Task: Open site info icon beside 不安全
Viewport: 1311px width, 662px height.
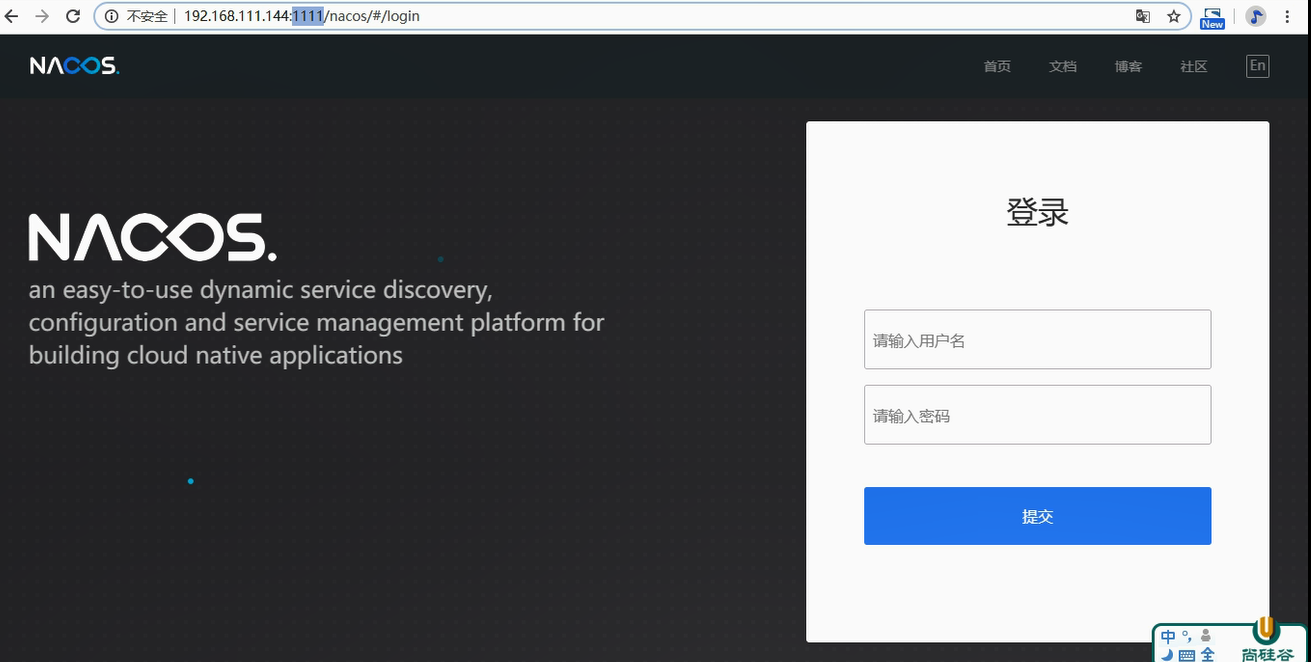Action: click(x=112, y=17)
